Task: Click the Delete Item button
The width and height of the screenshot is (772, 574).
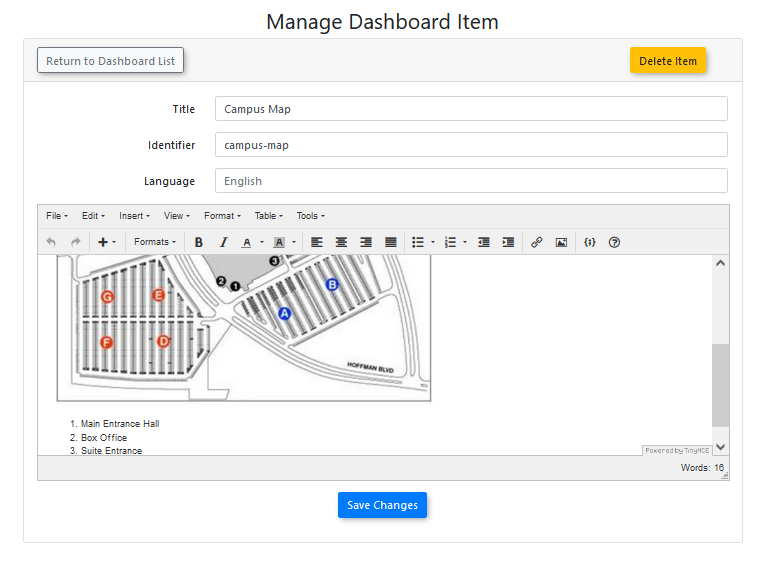Action: [668, 61]
